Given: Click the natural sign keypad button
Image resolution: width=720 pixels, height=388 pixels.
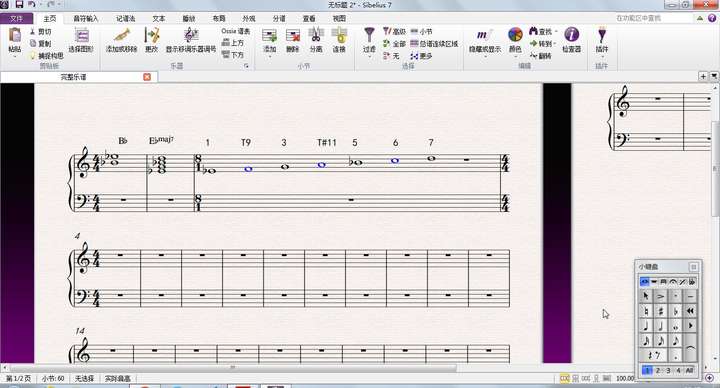Looking at the screenshot, I should point(646,311).
